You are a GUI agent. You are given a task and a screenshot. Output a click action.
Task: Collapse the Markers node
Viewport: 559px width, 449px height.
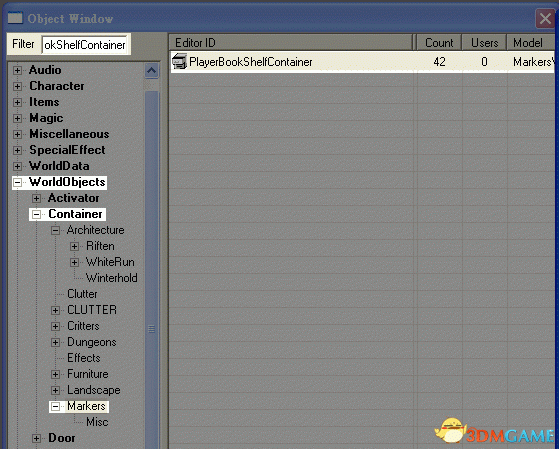[x=55, y=407]
